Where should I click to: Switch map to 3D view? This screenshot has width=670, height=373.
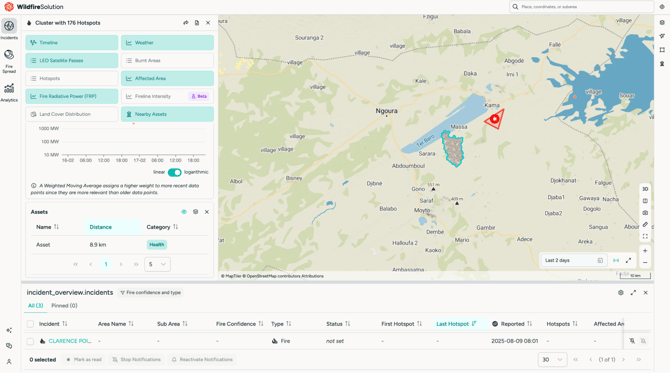(645, 189)
